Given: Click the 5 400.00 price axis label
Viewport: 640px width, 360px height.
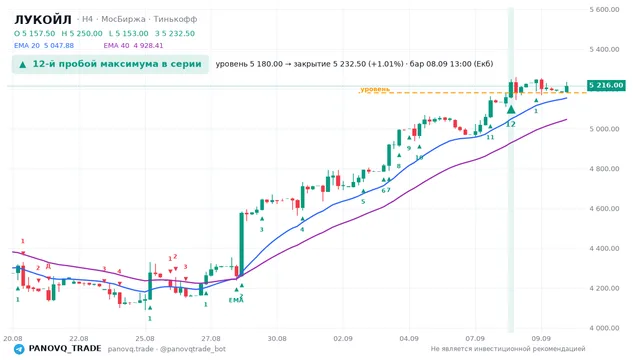Looking at the screenshot, I should [x=604, y=49].
